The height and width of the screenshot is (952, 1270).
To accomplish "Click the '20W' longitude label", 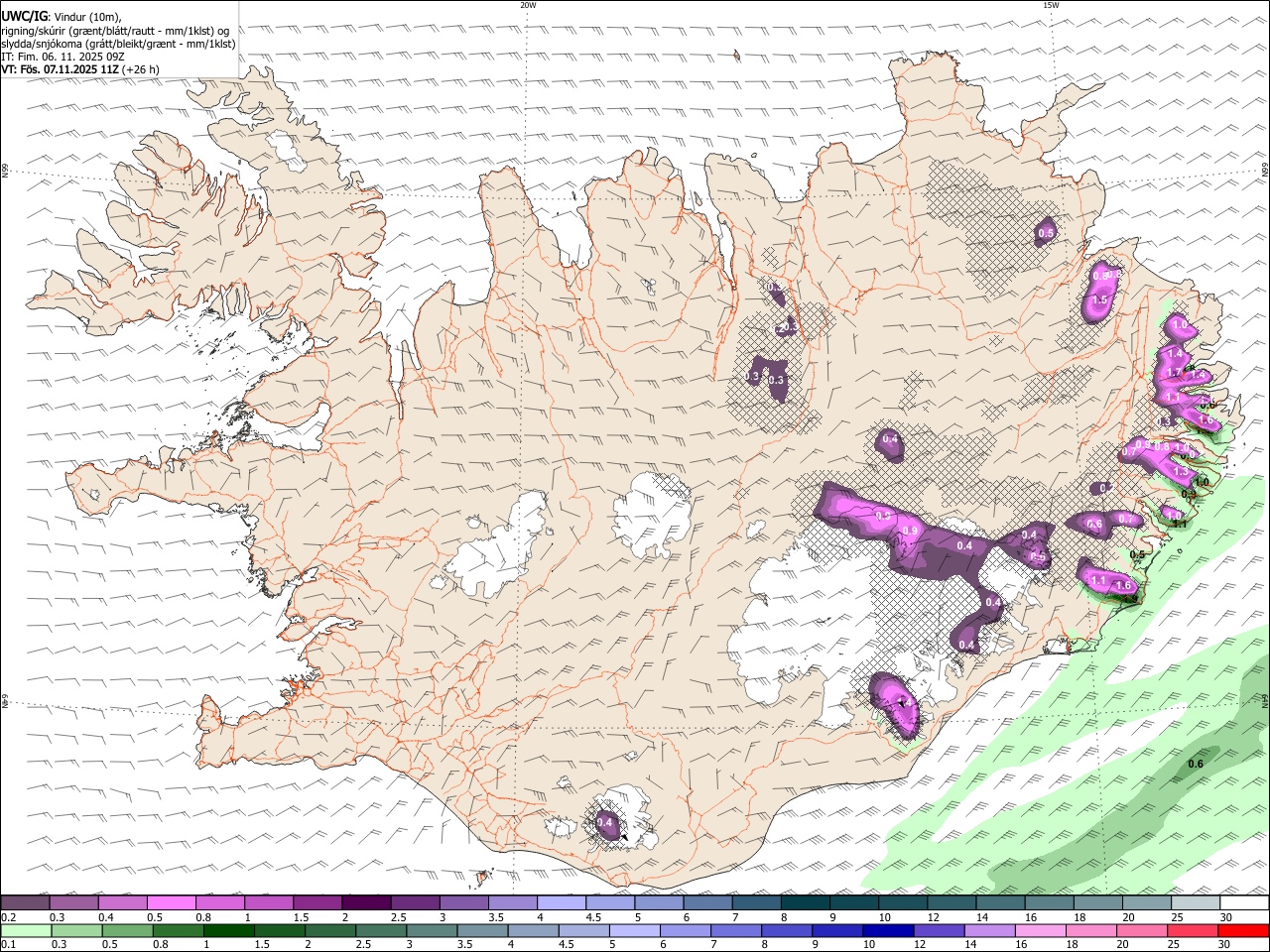I will point(528,5).
